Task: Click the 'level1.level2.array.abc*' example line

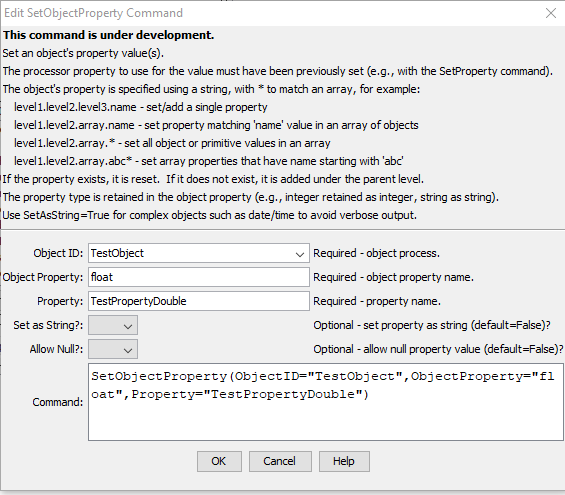Action: pos(209,161)
